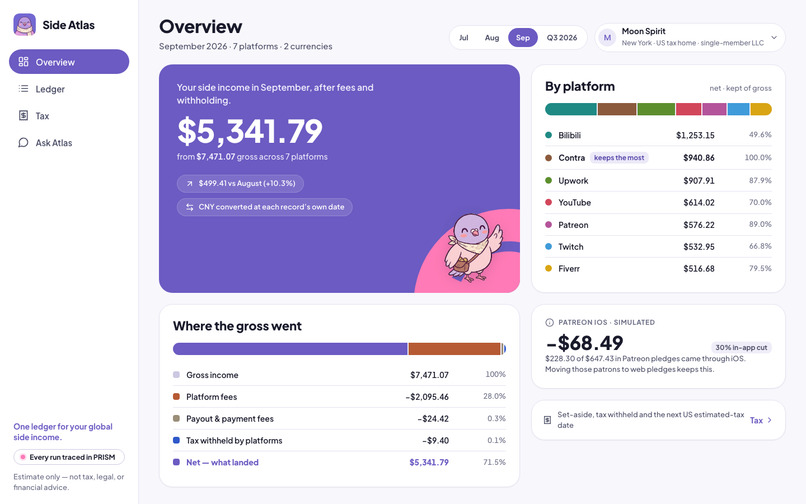Click the Twitch platform row name
The height and width of the screenshot is (504, 806).
click(x=571, y=247)
